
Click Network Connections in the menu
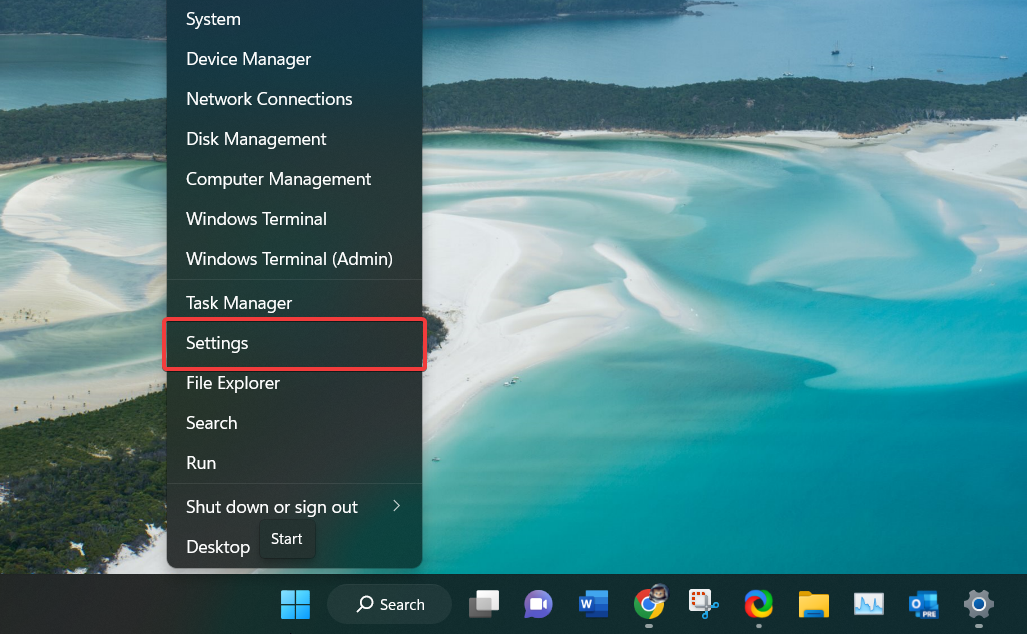click(x=269, y=99)
